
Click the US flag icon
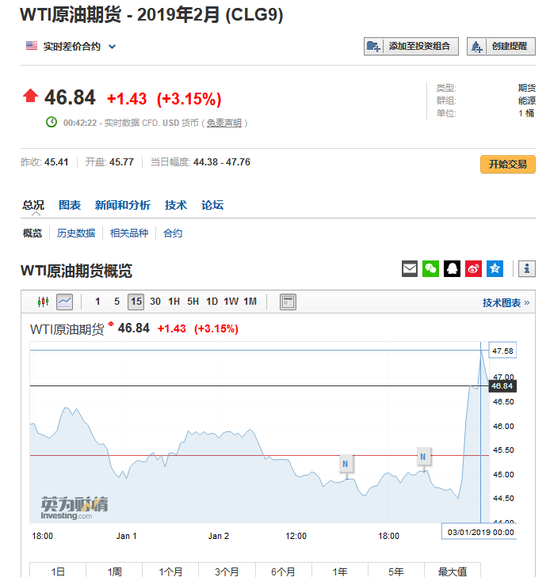tap(32, 46)
